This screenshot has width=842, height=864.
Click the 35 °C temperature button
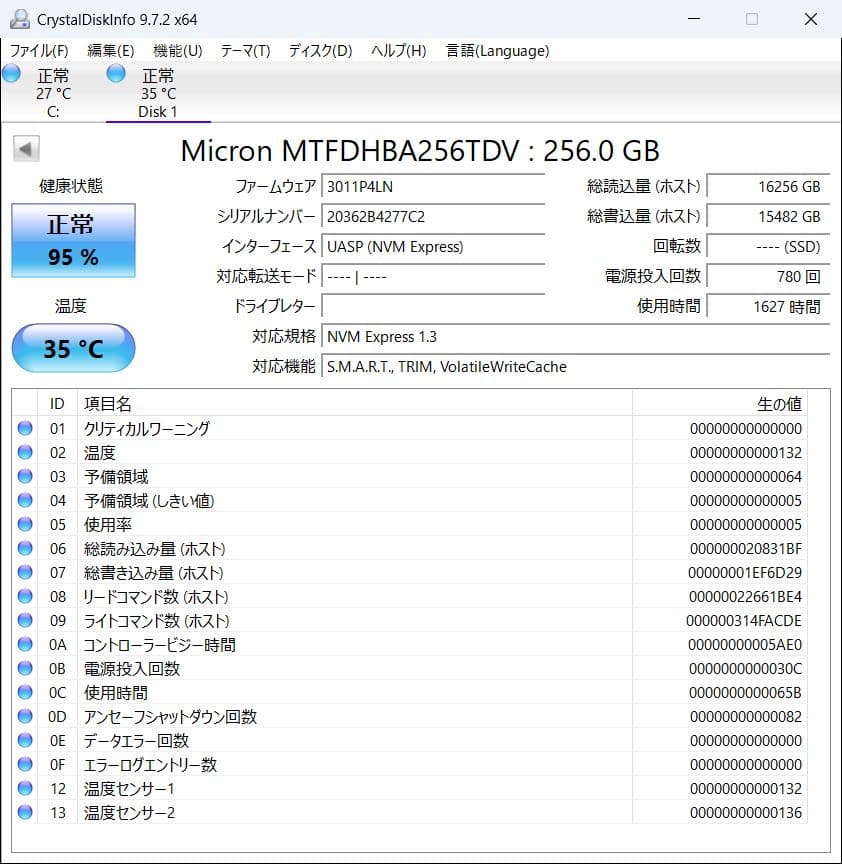[x=73, y=348]
